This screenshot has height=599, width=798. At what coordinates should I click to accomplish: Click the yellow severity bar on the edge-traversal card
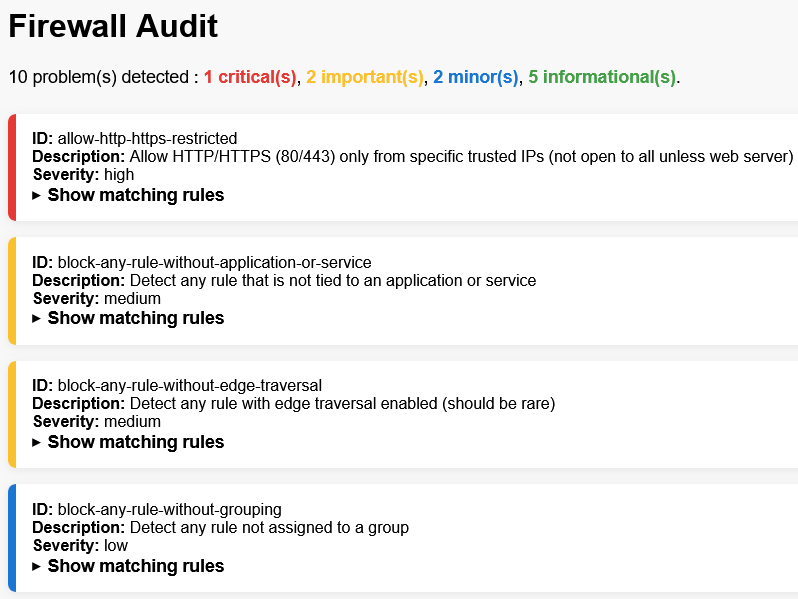tap(12, 414)
